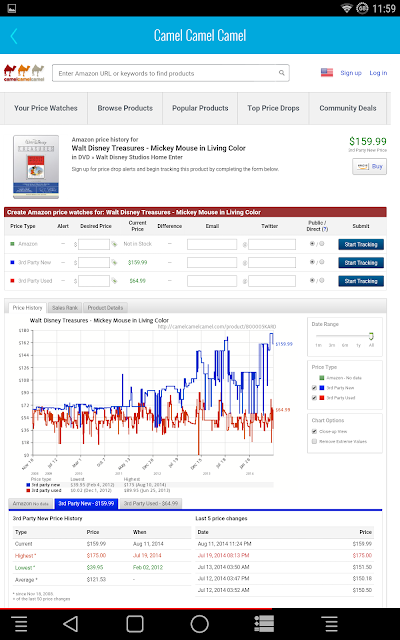Tap the image notification icon in the status bar

point(12,8)
